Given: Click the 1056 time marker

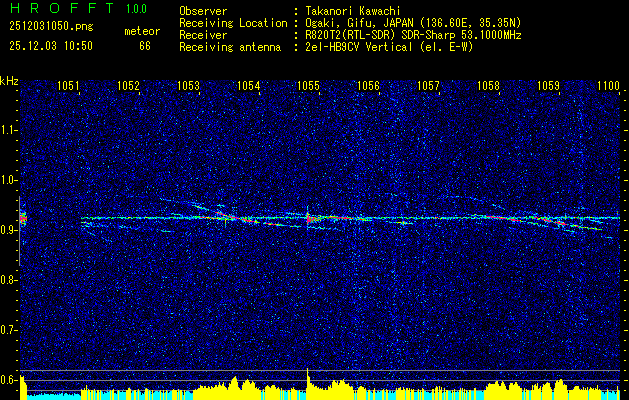Looking at the screenshot, I should 368,85.
